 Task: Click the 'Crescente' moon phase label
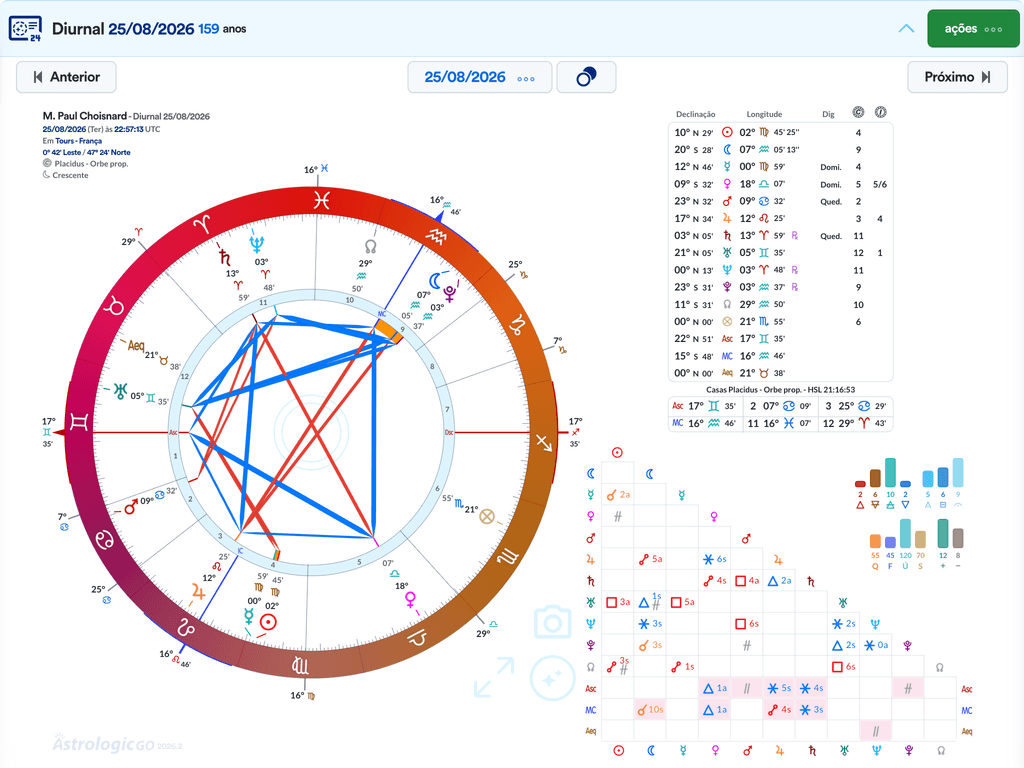[x=71, y=175]
